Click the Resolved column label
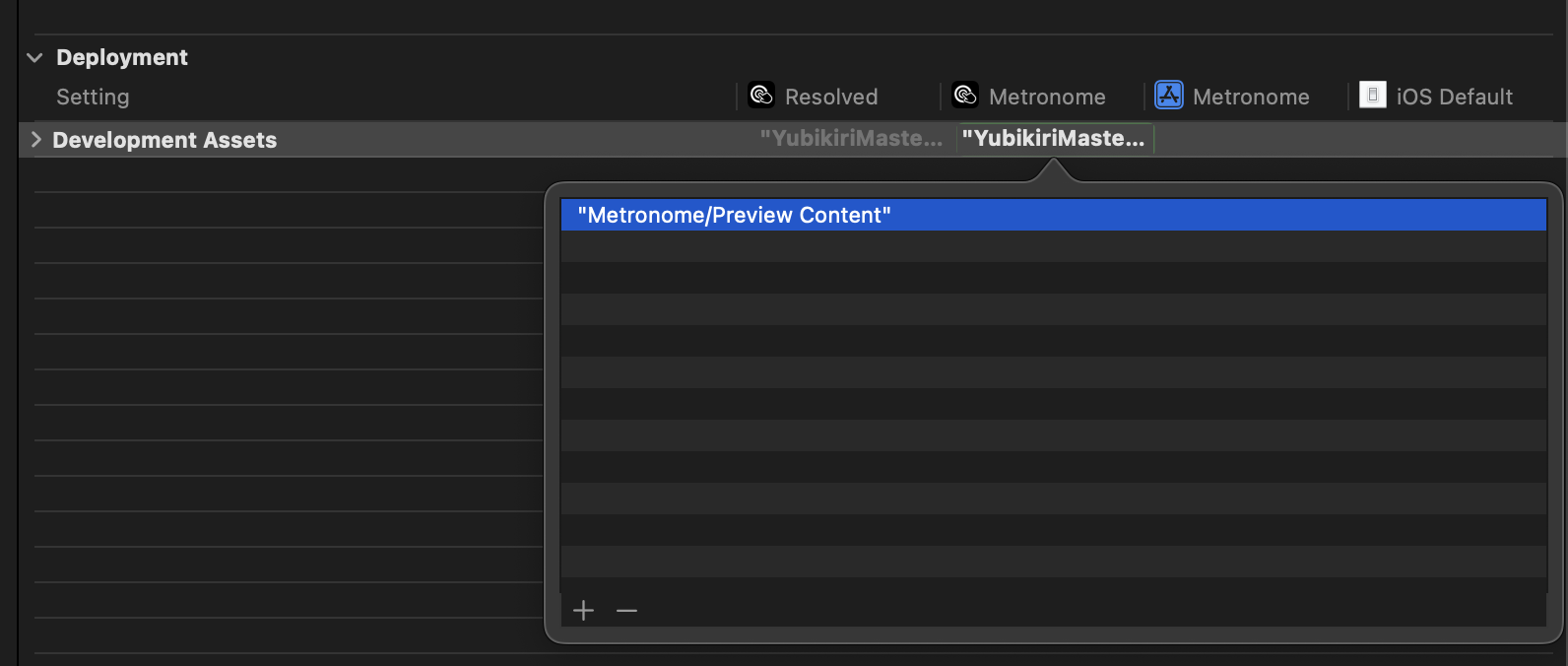Viewport: 1568px width, 666px height. [x=831, y=97]
